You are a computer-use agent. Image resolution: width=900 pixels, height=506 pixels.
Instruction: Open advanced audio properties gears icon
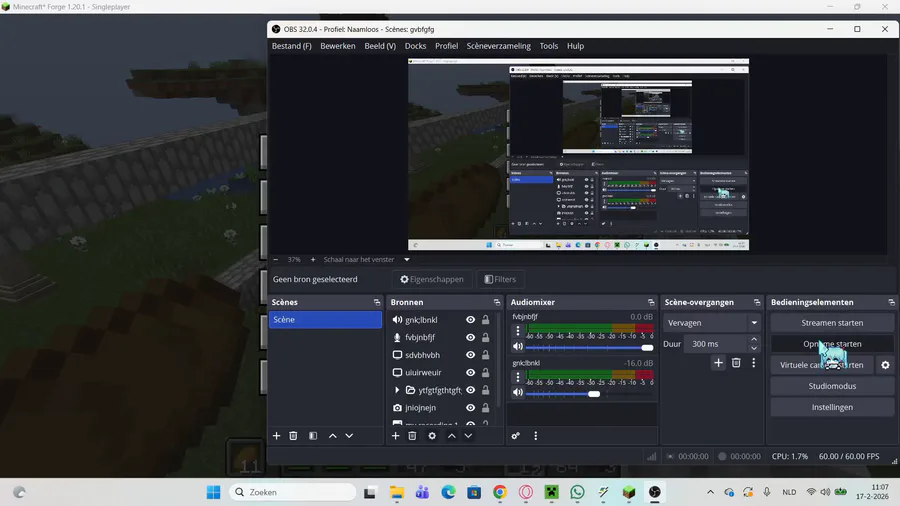(515, 436)
